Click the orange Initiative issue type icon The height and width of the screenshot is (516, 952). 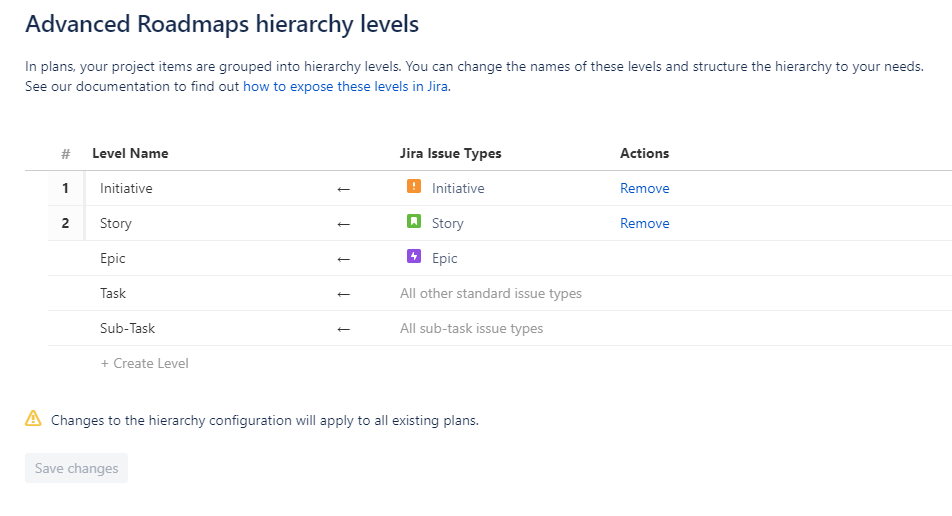(x=414, y=187)
